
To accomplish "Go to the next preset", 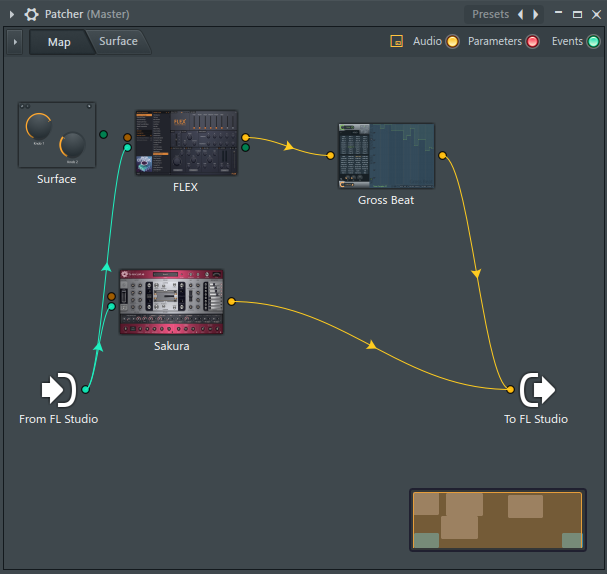I will tap(536, 15).
